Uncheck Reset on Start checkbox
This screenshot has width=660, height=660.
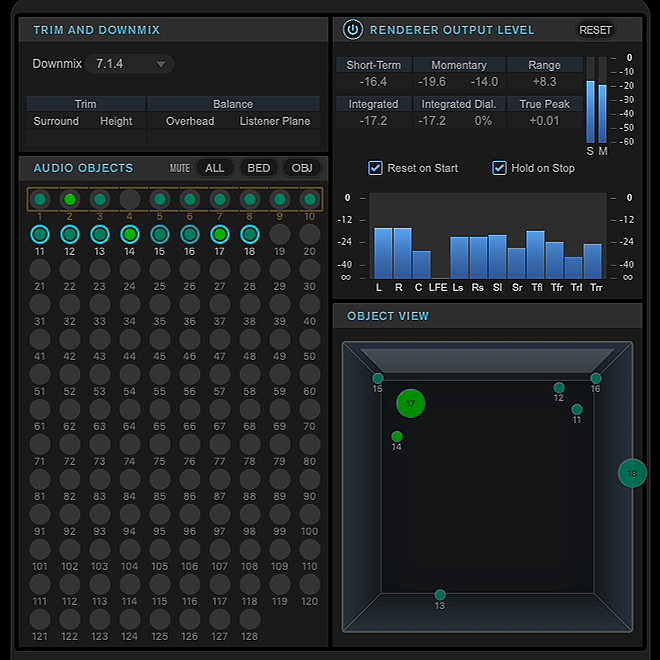[x=375, y=168]
